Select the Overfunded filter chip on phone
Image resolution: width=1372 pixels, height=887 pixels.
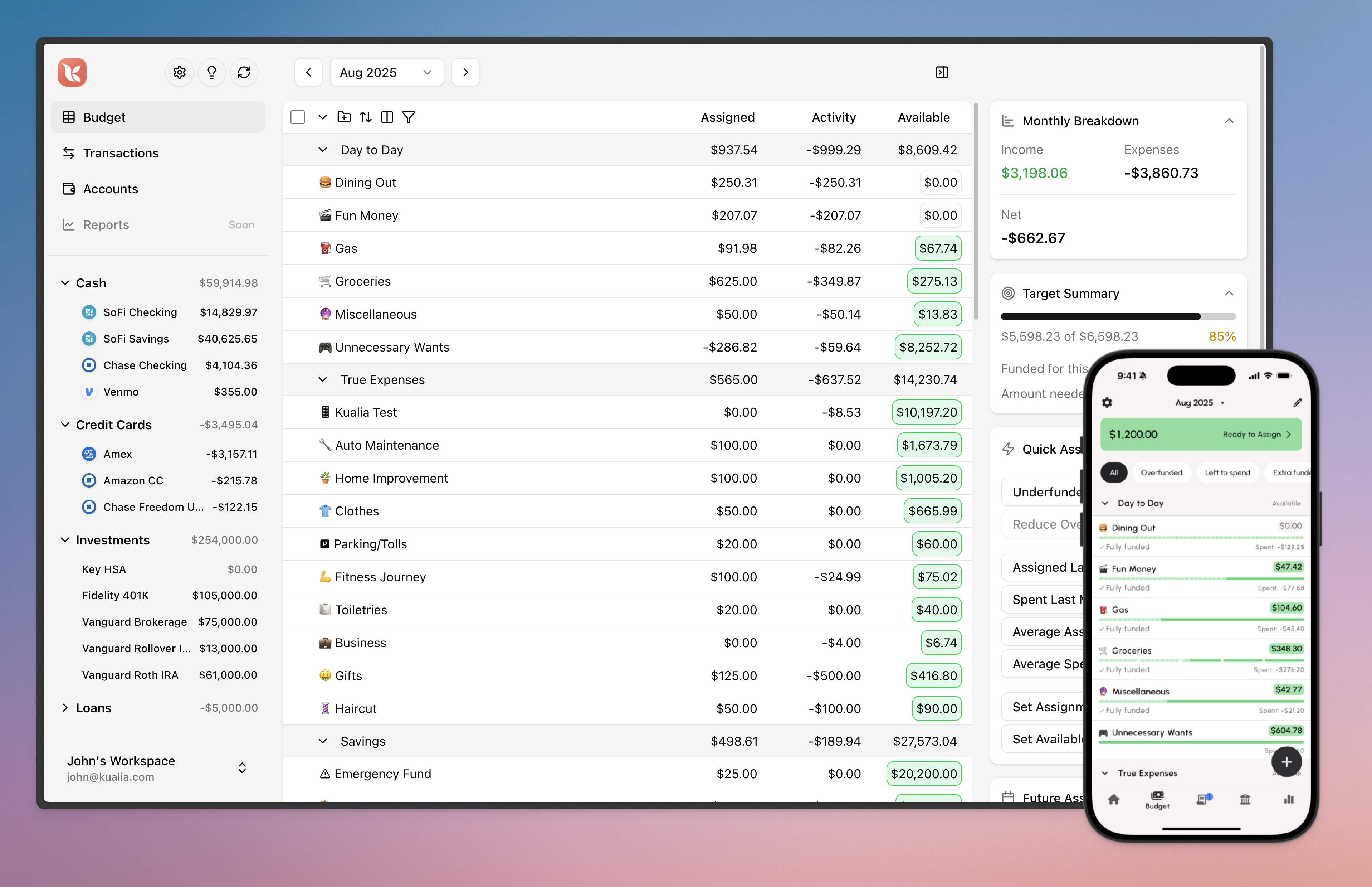coord(1161,472)
